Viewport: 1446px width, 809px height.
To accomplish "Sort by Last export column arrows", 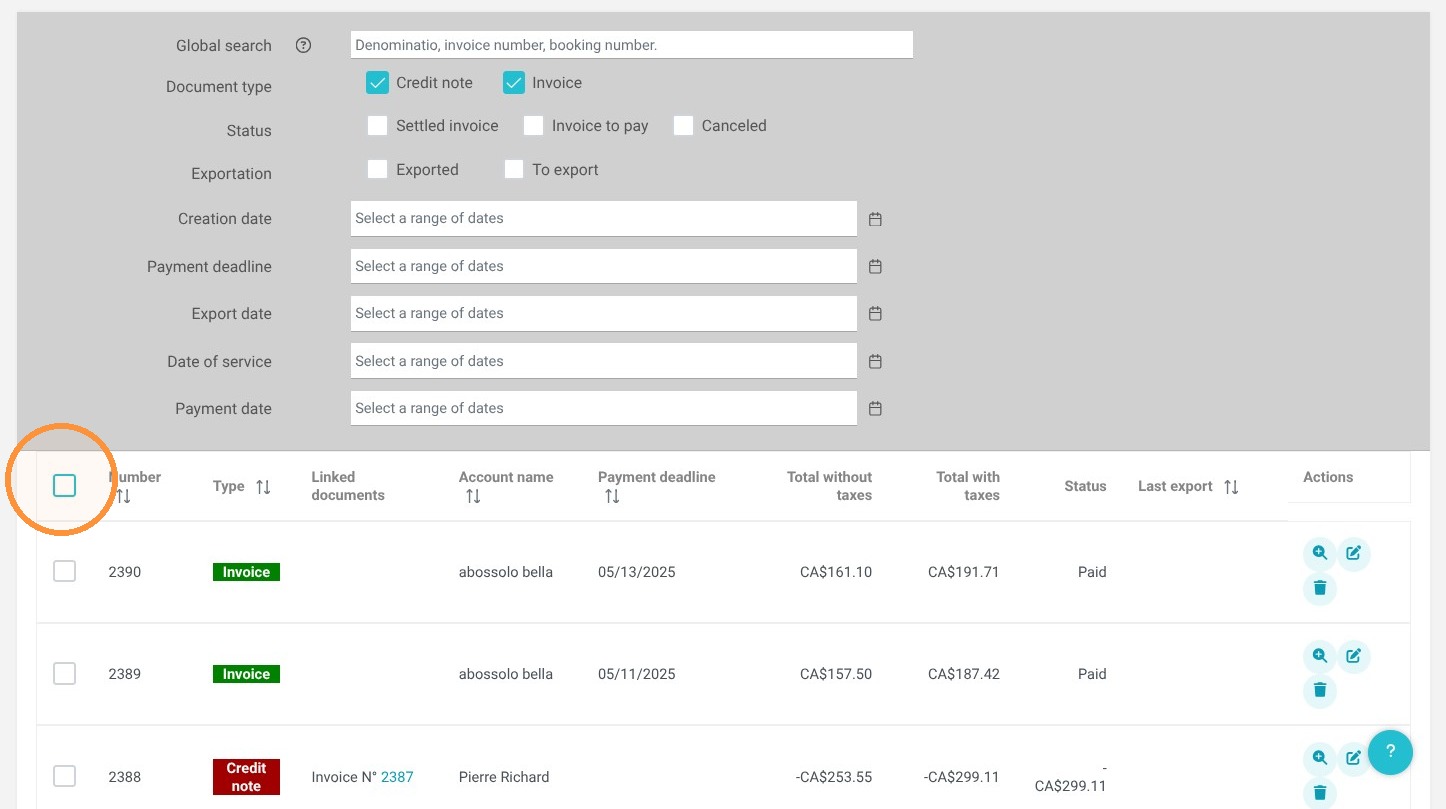I will click(x=1231, y=487).
